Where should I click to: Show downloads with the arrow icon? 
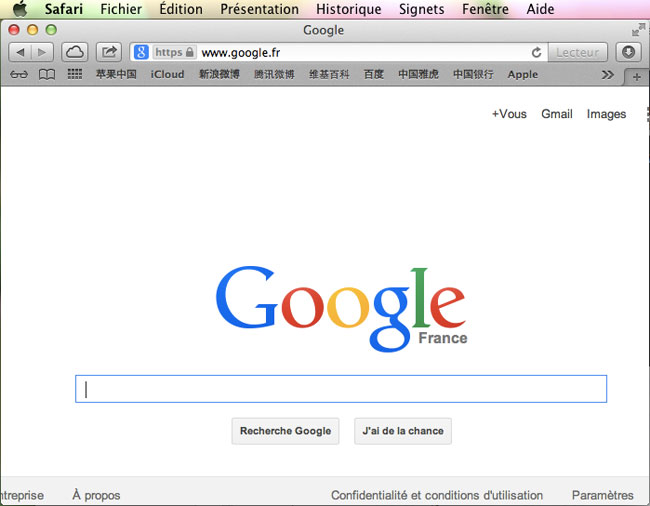tap(628, 53)
